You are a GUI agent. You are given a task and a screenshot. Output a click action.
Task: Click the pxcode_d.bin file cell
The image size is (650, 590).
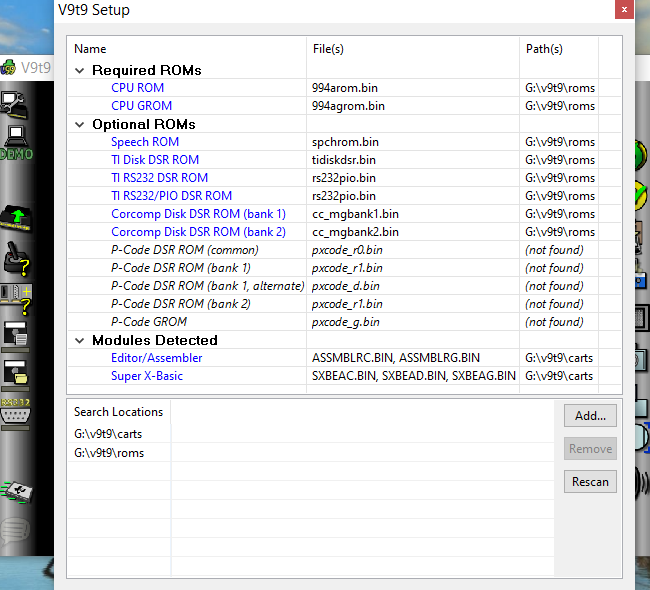click(x=345, y=286)
